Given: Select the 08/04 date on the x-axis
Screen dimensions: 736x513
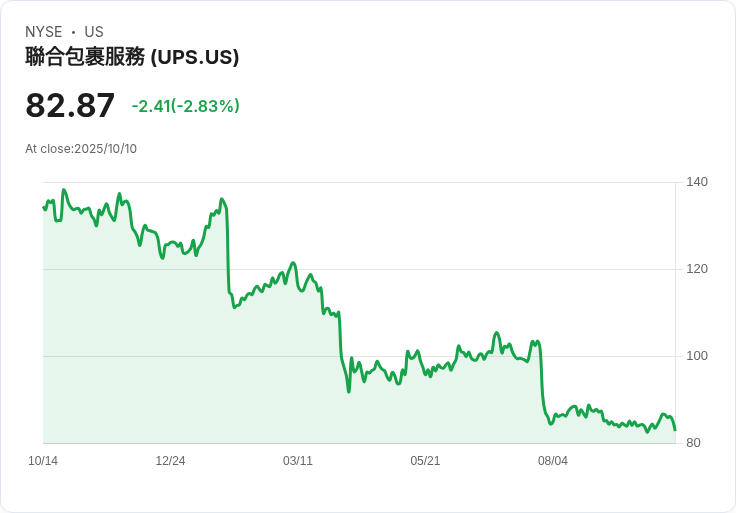Looking at the screenshot, I should (553, 461).
